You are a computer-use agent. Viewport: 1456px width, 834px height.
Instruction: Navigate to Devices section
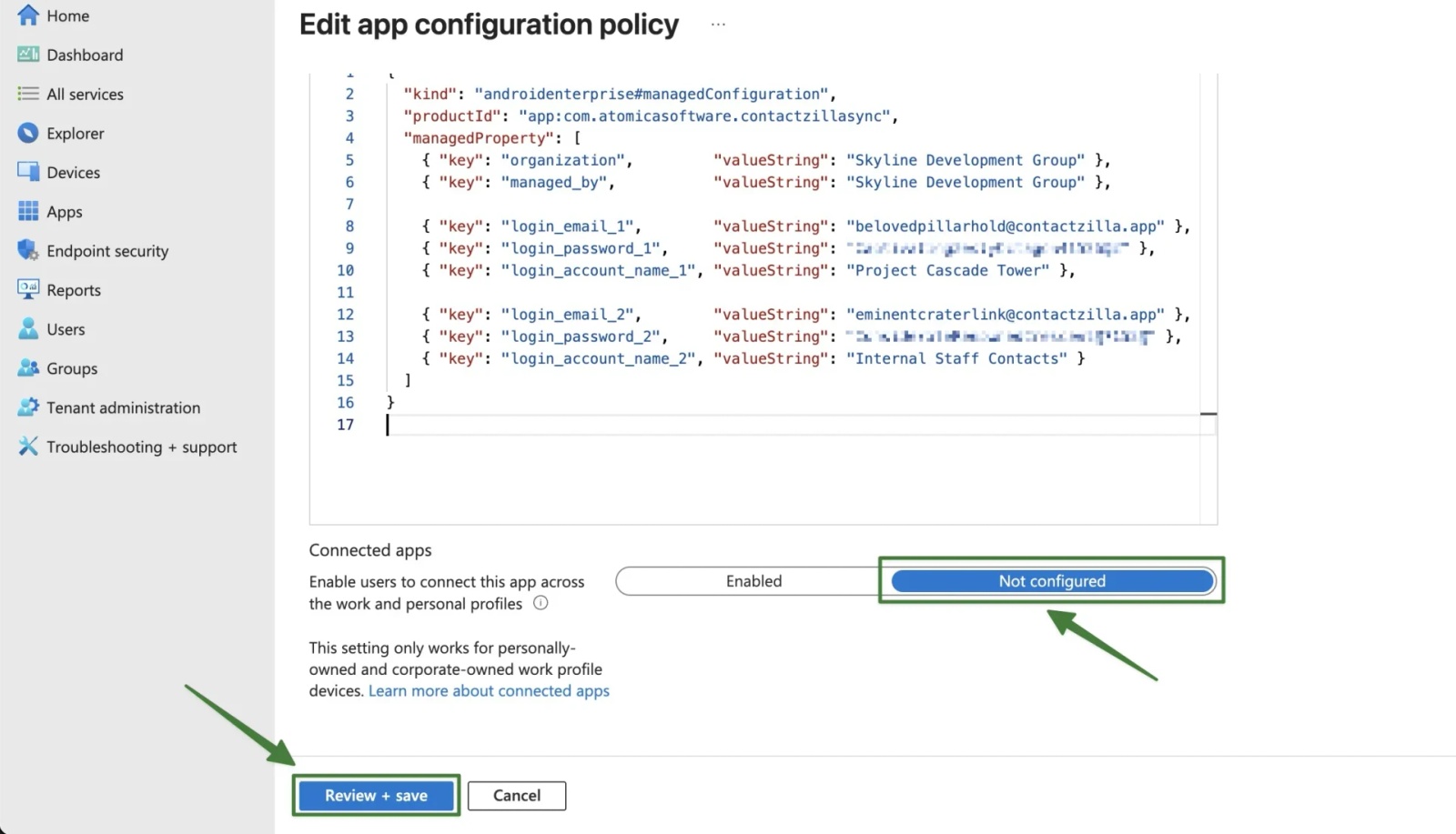click(74, 172)
